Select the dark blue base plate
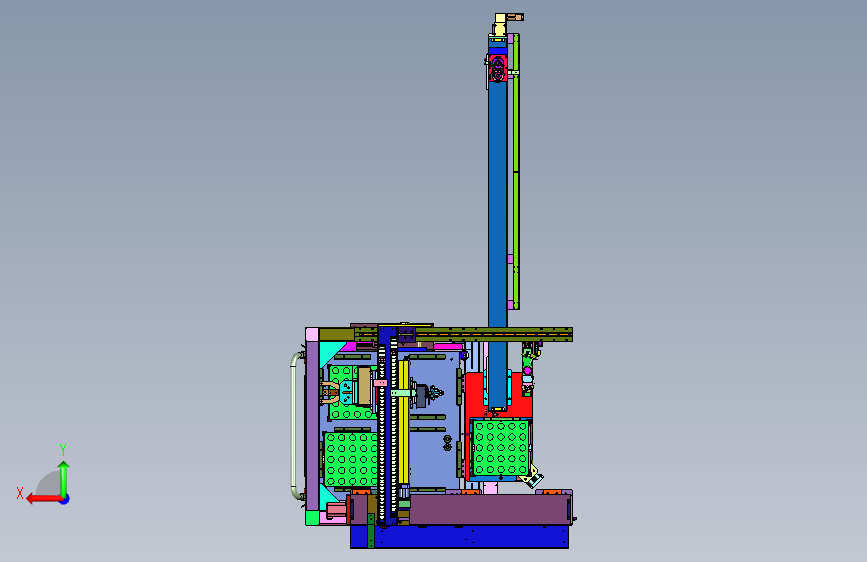Image resolution: width=867 pixels, height=562 pixels. tap(459, 537)
